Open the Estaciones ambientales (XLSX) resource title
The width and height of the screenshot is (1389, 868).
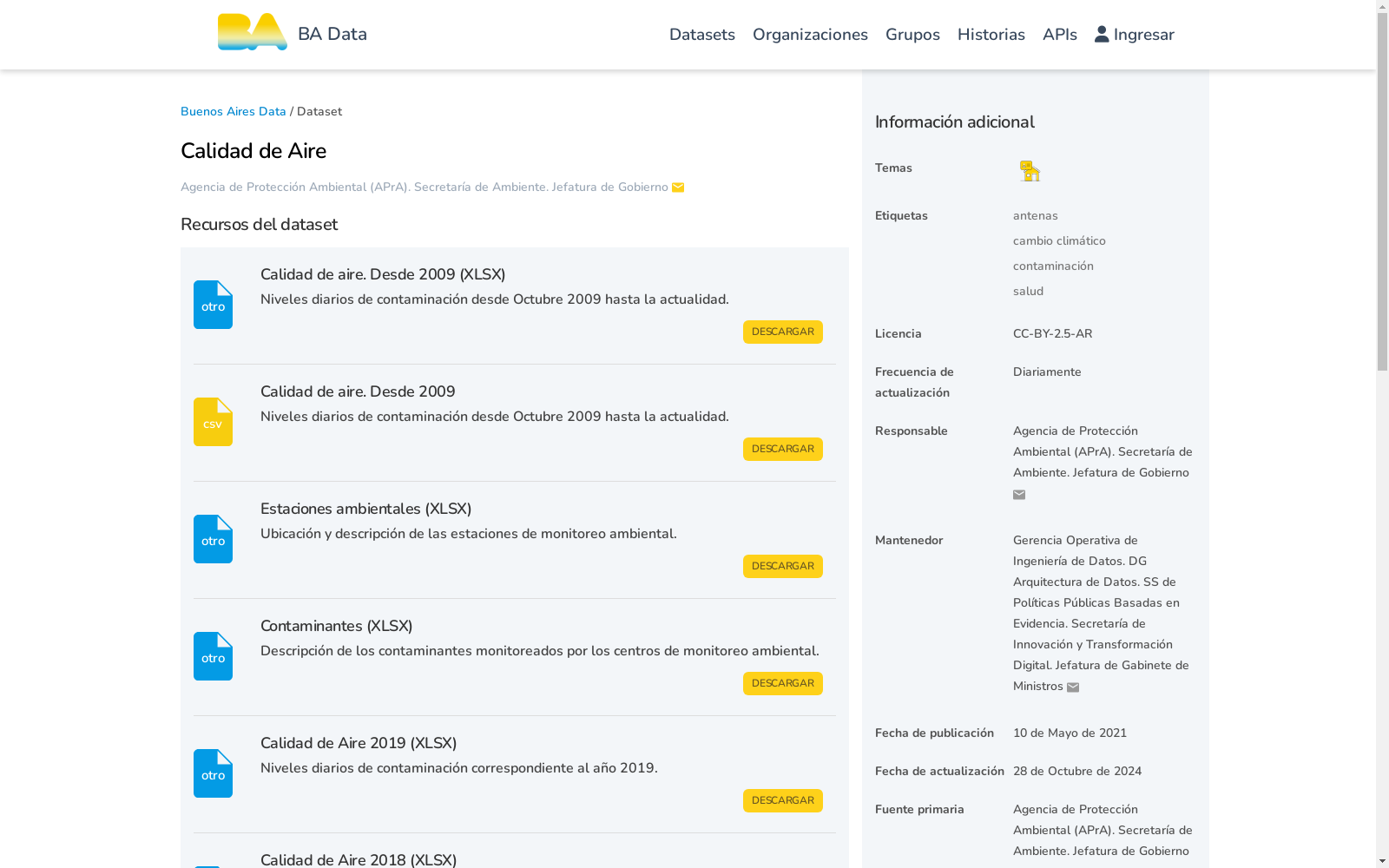tap(366, 509)
